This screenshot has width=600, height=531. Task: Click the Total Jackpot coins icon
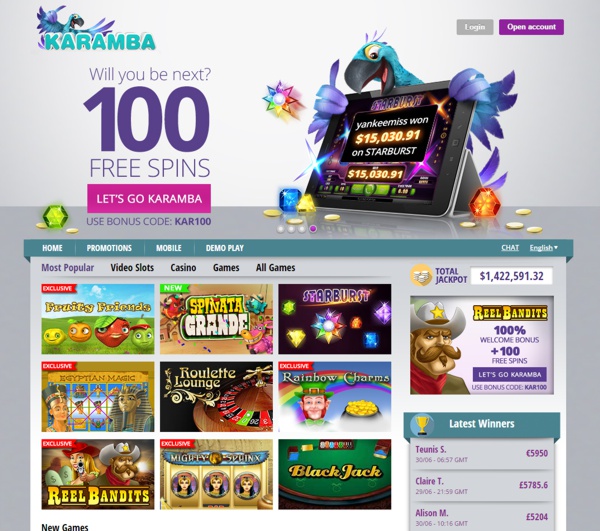coord(421,275)
